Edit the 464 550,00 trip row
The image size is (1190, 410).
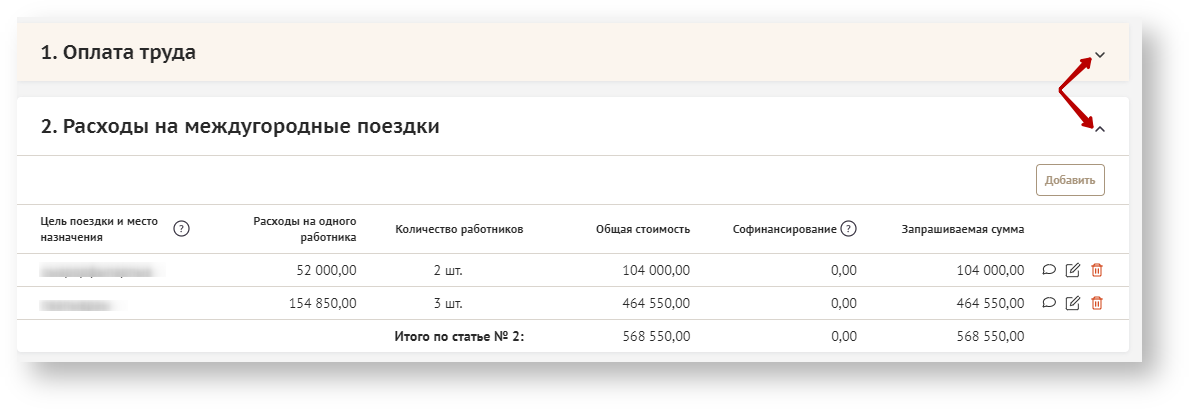click(1073, 303)
